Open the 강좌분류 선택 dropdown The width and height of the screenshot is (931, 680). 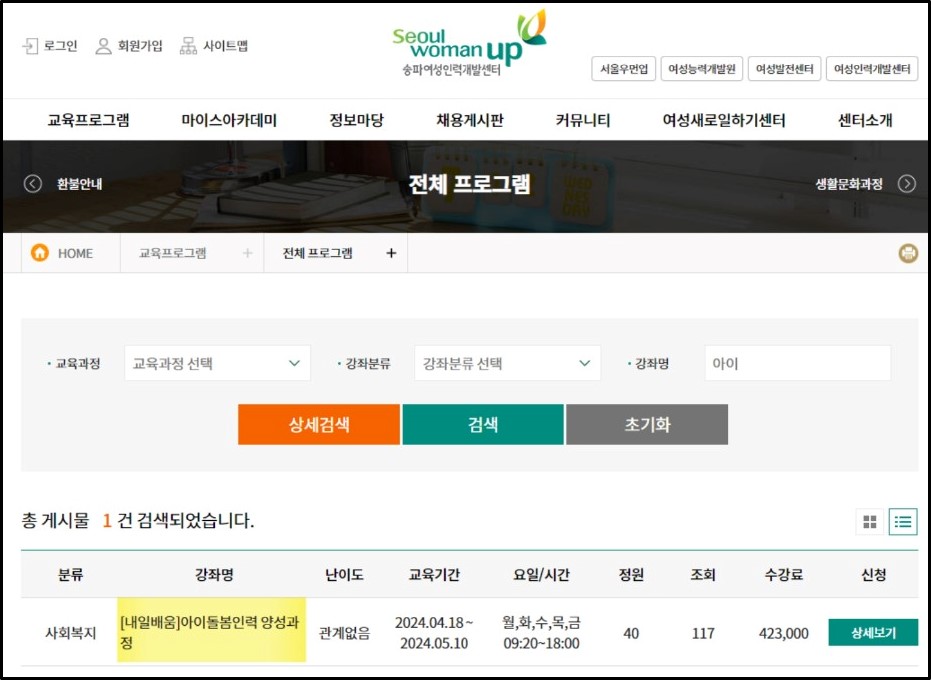click(x=507, y=363)
